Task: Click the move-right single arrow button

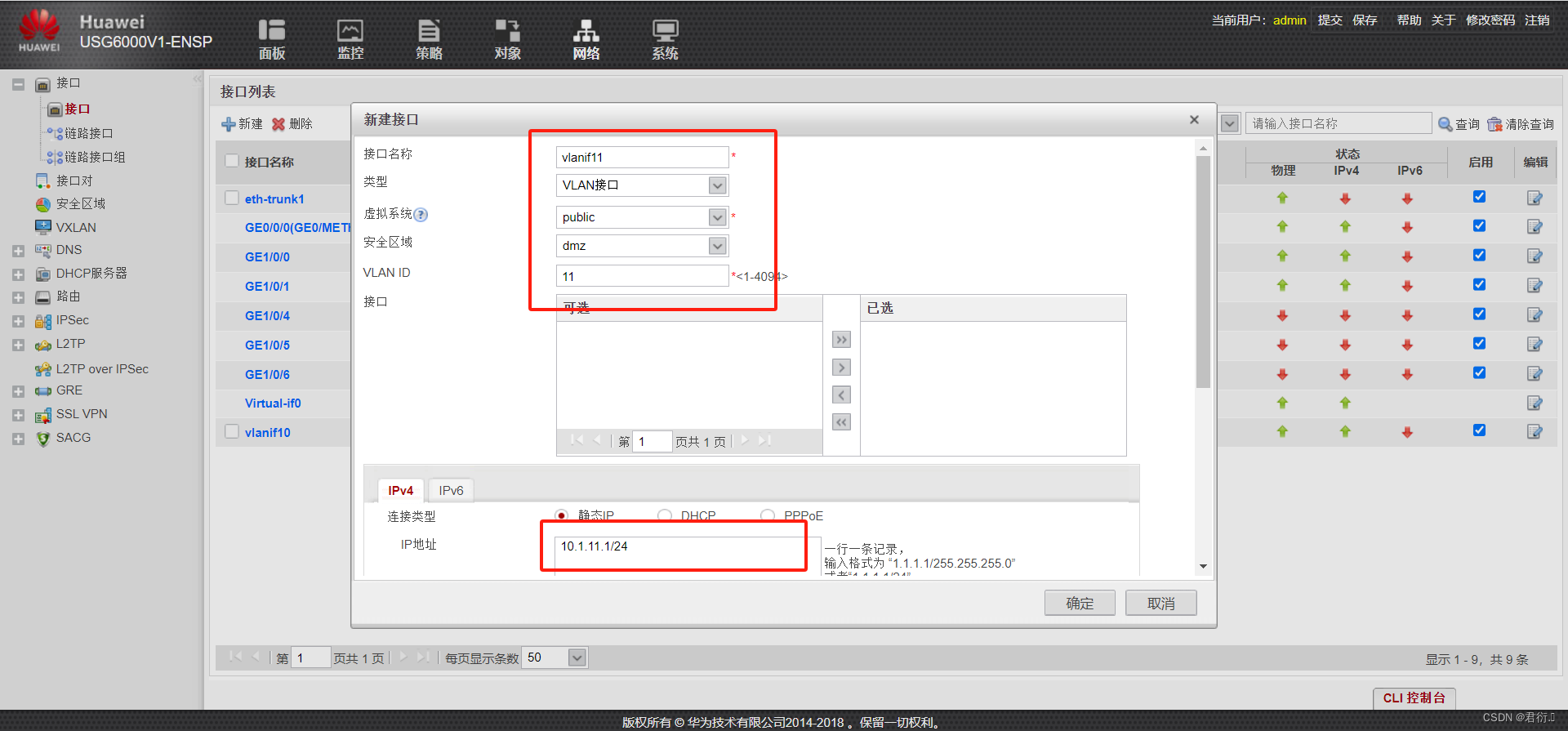Action: 841,368
